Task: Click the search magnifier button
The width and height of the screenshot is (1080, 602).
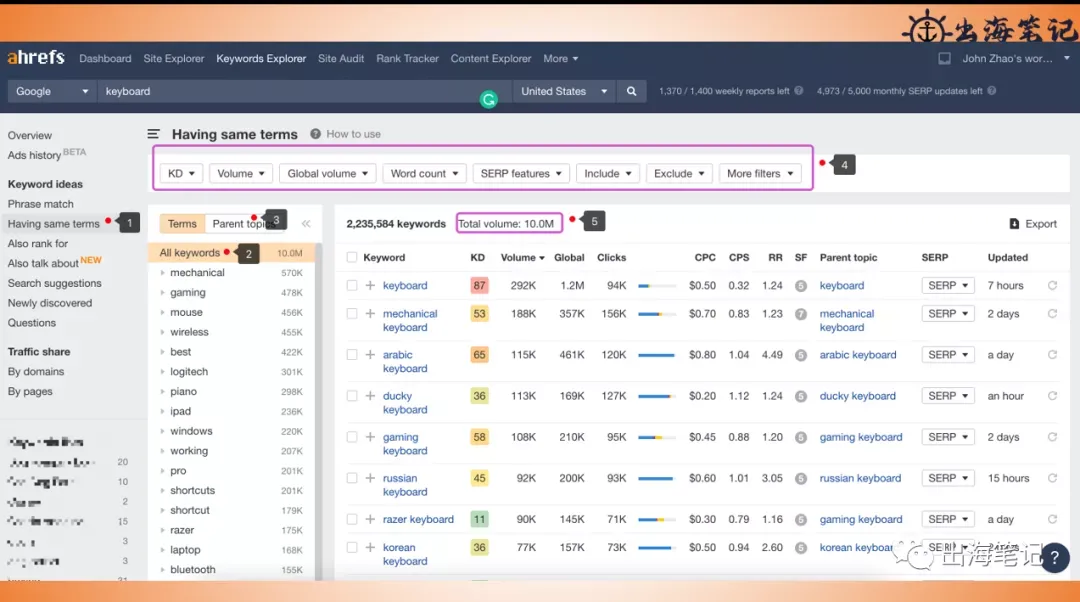Action: pos(631,91)
